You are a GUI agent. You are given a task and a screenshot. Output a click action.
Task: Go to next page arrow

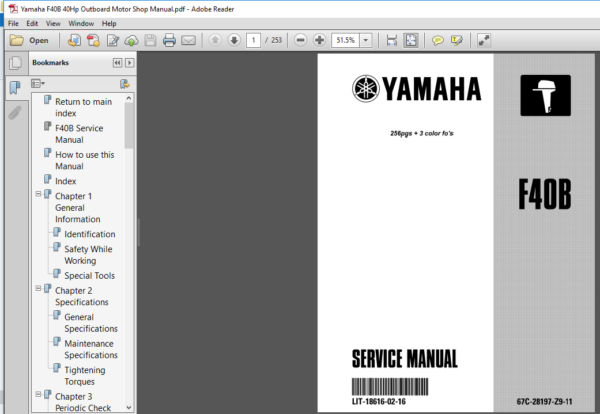234,40
